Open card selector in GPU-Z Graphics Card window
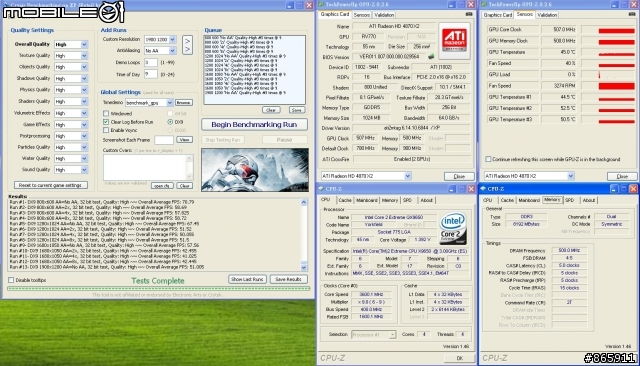This screenshot has height=366, width=640. pyautogui.click(x=407, y=176)
